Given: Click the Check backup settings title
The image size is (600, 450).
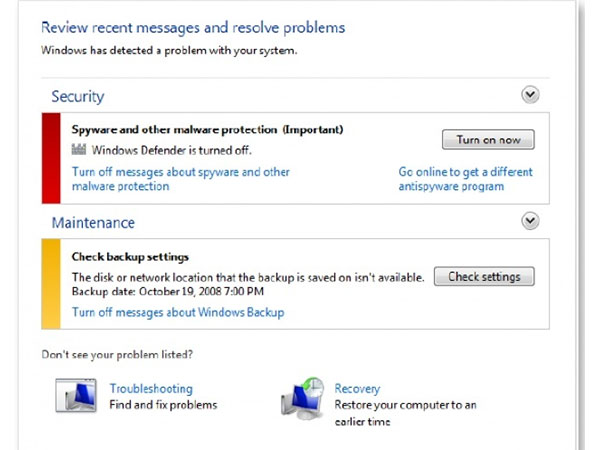Looking at the screenshot, I should [130, 257].
